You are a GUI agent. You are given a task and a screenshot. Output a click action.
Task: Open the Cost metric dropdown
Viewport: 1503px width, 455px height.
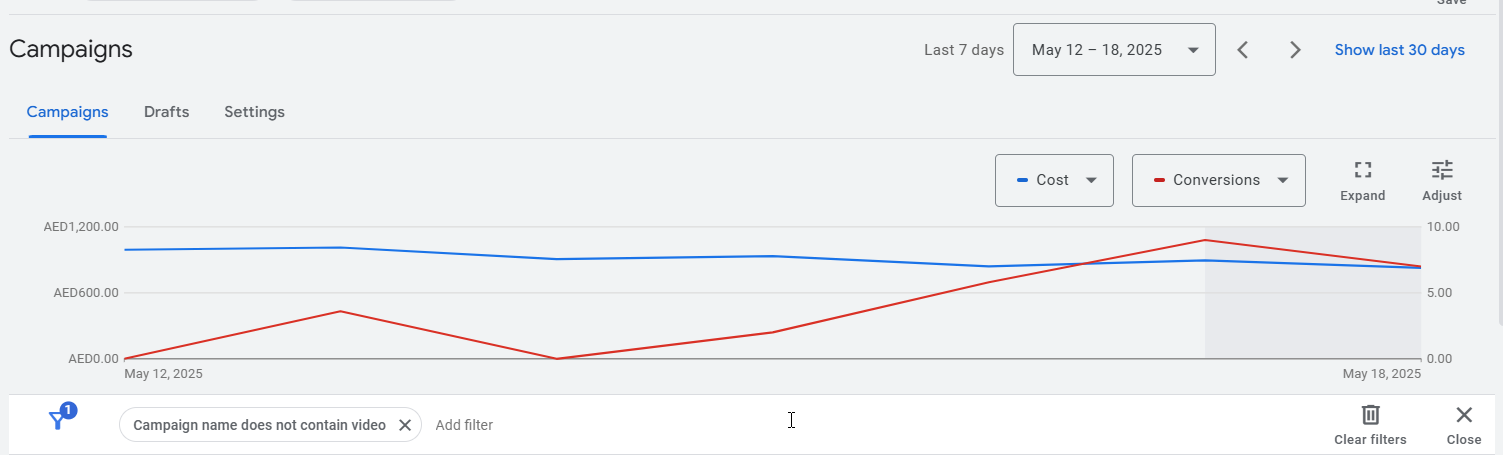1054,180
